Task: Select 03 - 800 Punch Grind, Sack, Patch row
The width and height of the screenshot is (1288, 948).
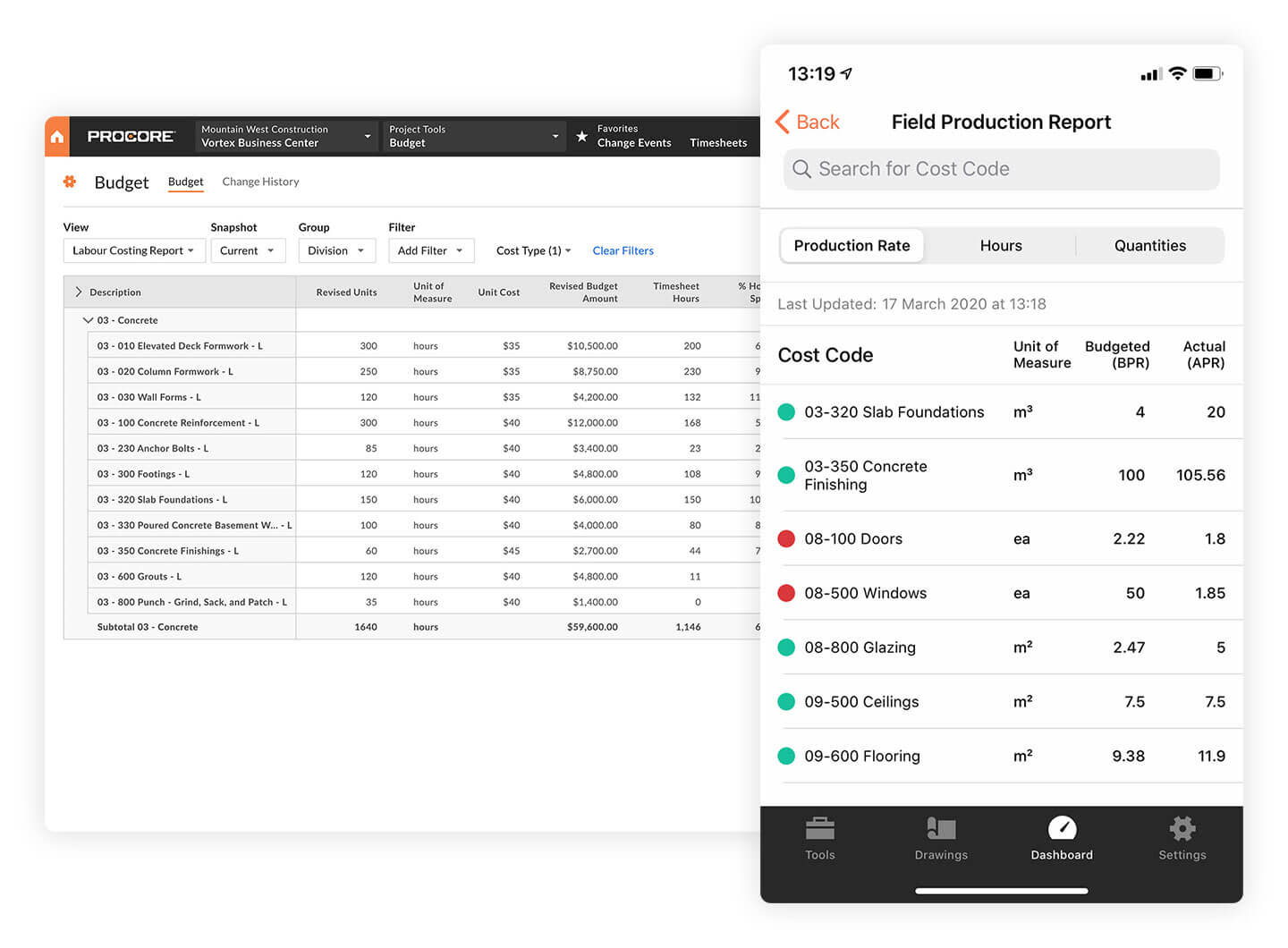Action: (424, 602)
